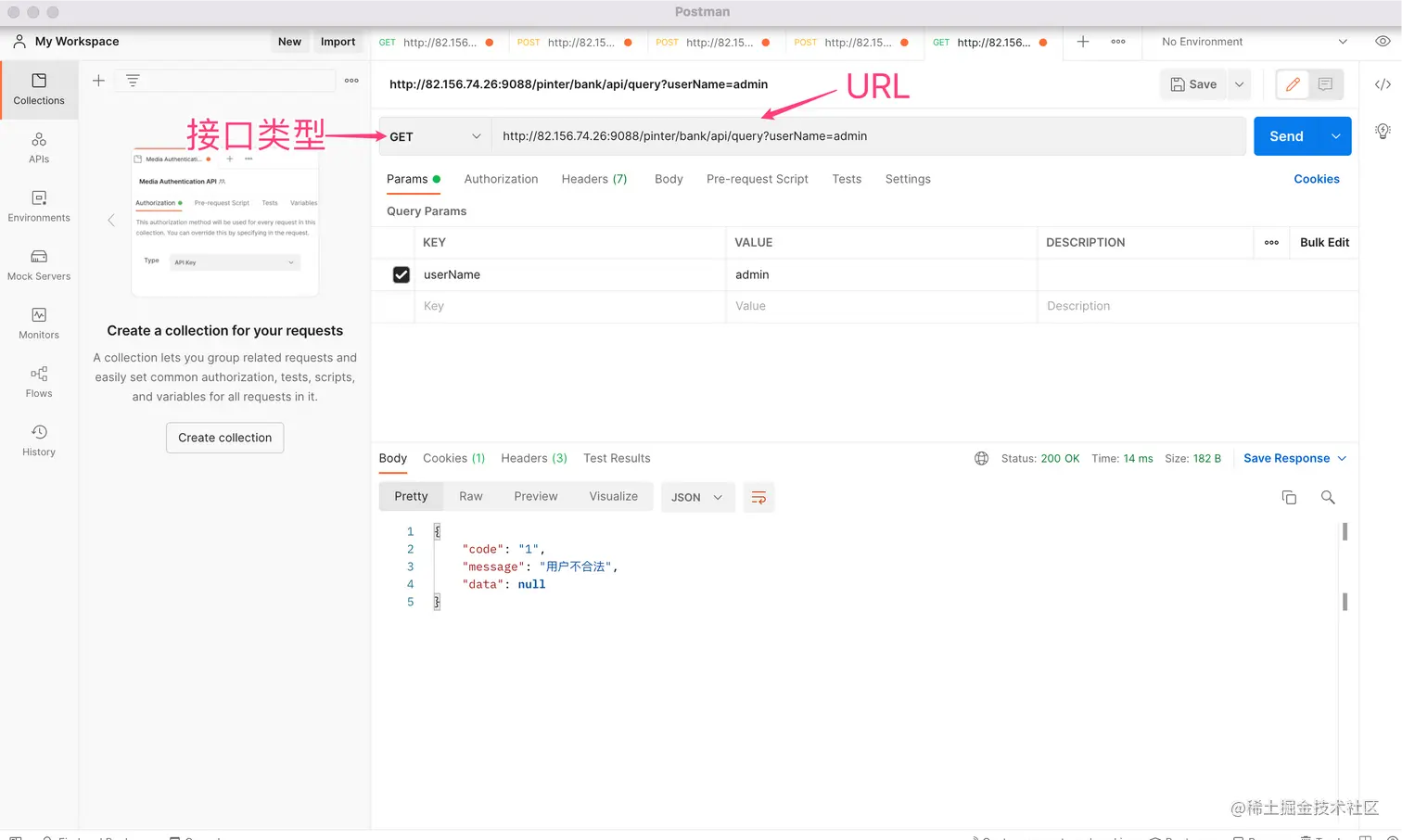Screen dimensions: 1402x840
Task: Toggle line wrap icon in response viewer
Action: pos(758,497)
